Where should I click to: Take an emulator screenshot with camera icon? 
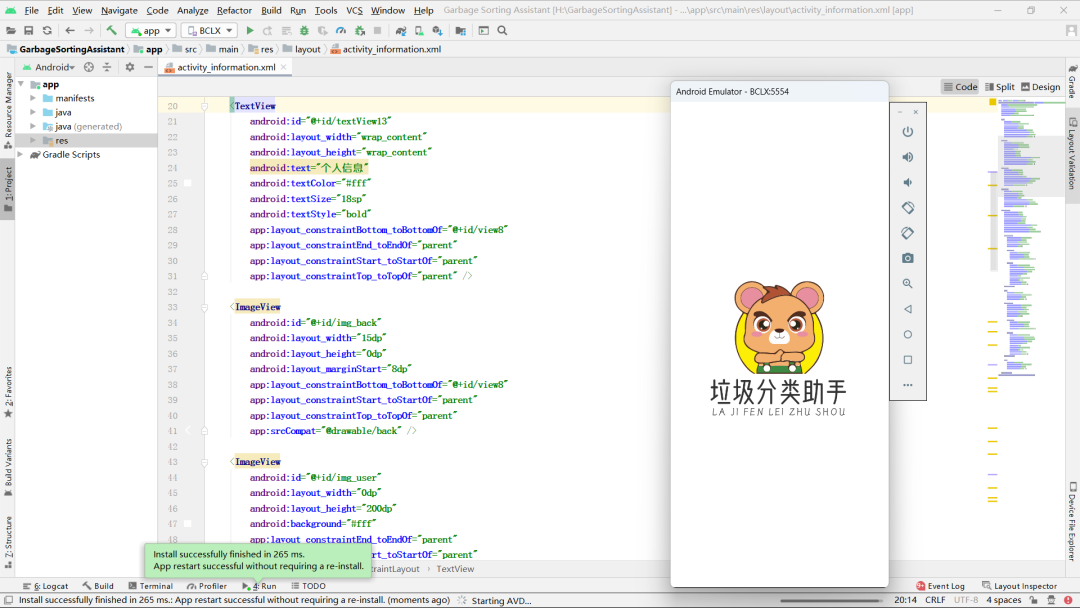click(908, 258)
